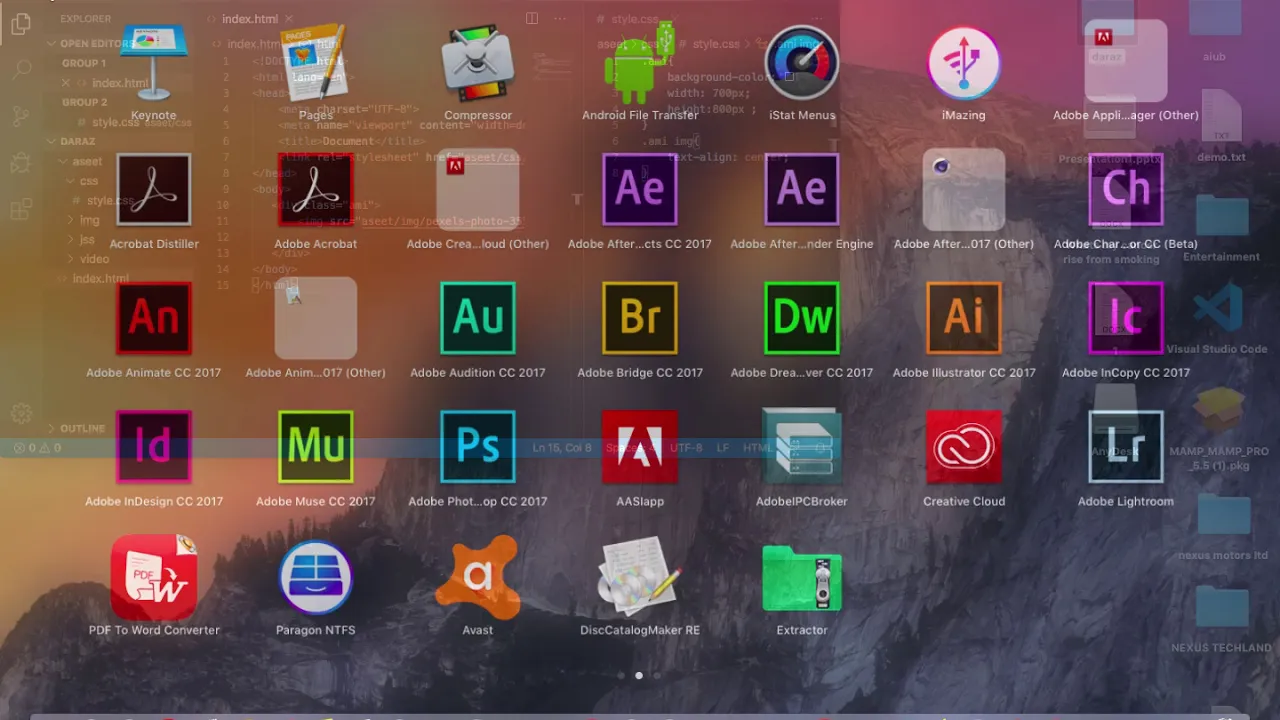Launch Android File Transfer
This screenshot has width=1280, height=720.
[x=640, y=62]
